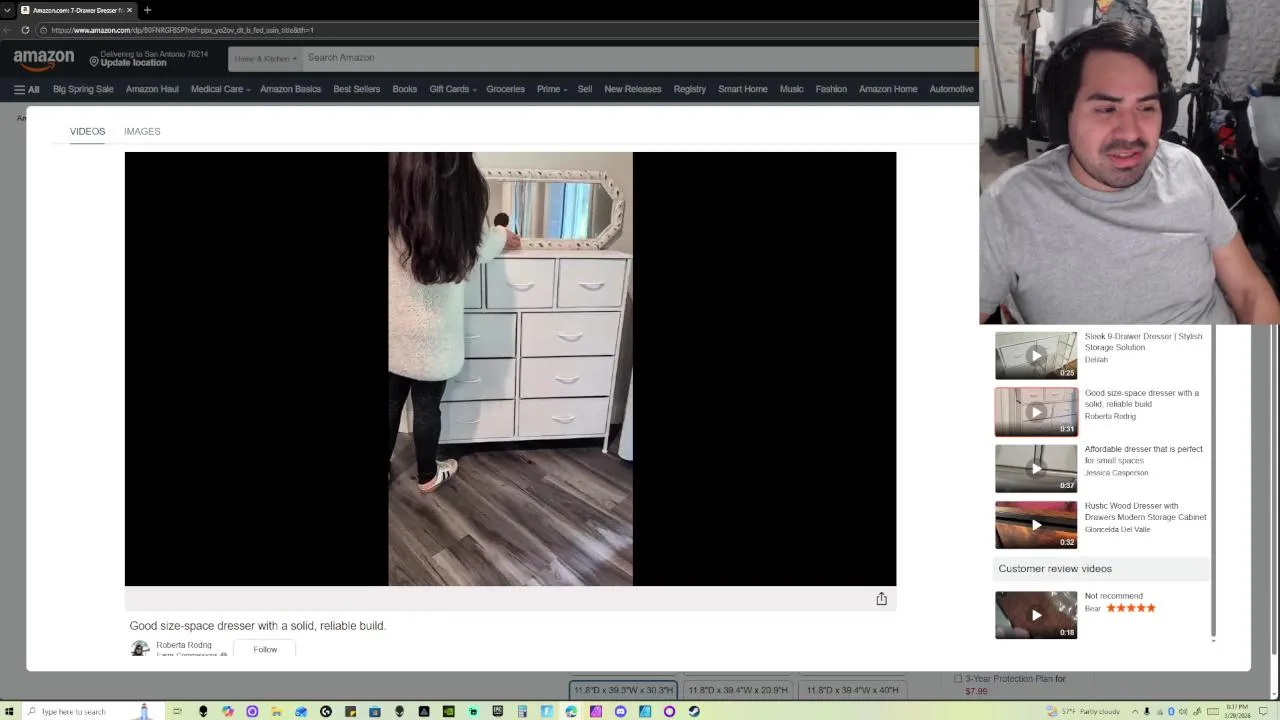The width and height of the screenshot is (1280, 720).
Task: Open the volume tray icon
Action: click(1183, 711)
